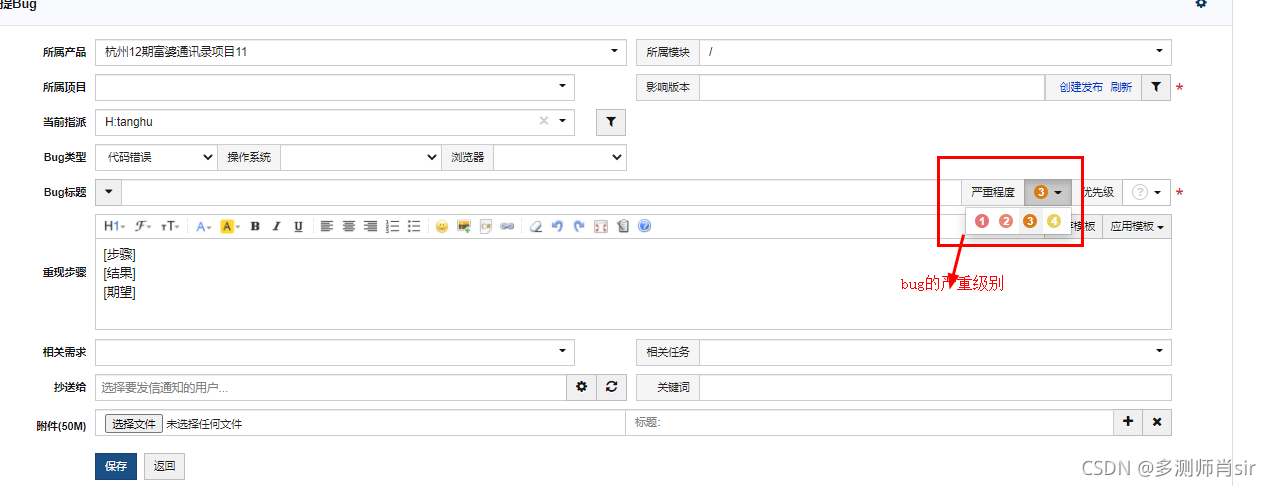Focus 抄送给 user selection field

[331, 387]
